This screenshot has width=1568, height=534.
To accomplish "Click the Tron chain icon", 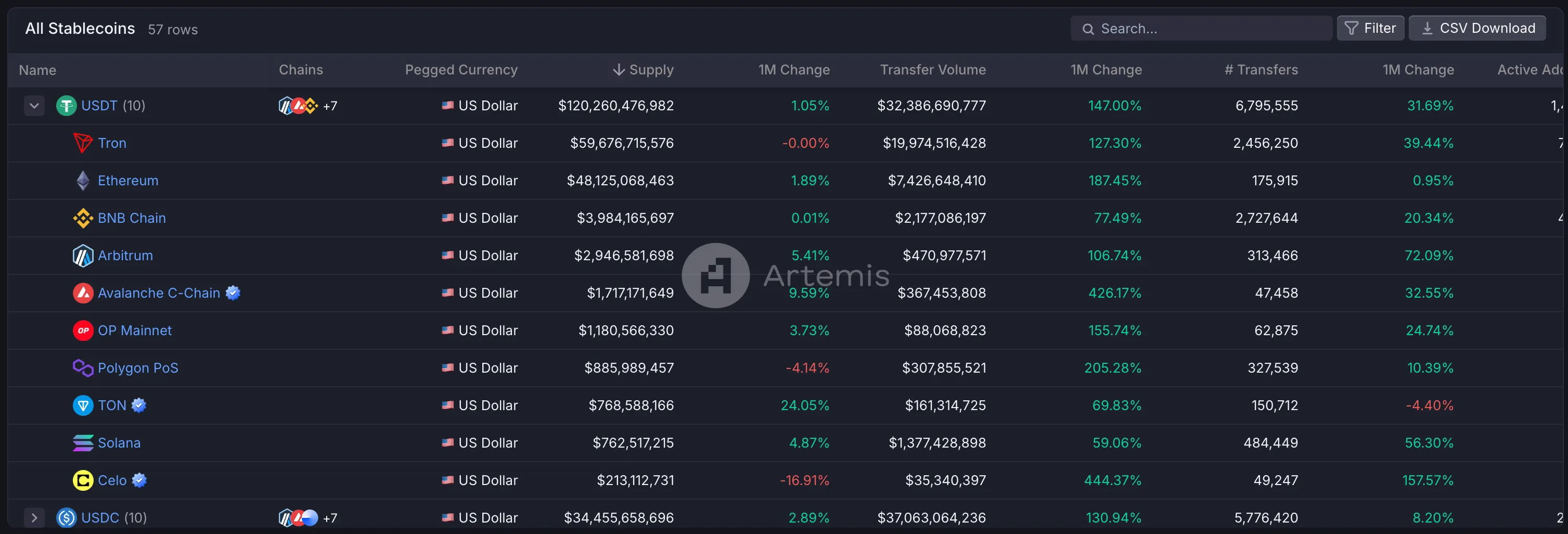I will [x=83, y=143].
